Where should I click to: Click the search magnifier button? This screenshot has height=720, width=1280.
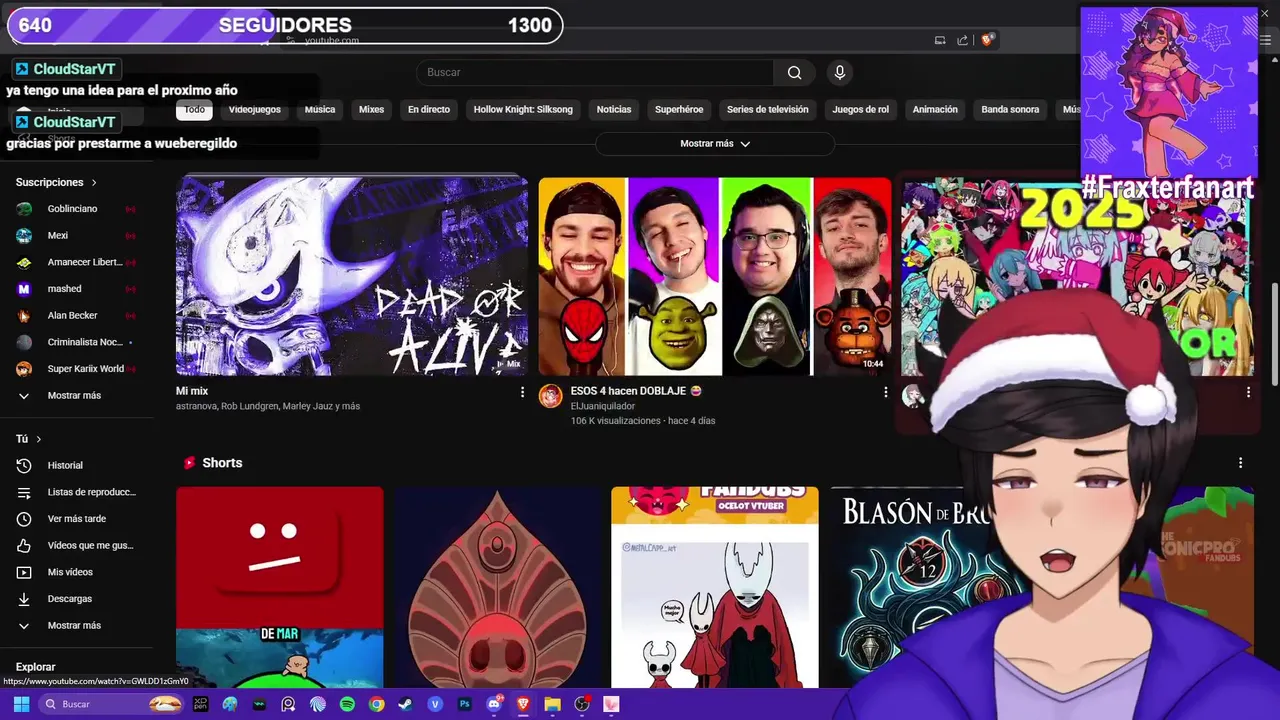(794, 72)
